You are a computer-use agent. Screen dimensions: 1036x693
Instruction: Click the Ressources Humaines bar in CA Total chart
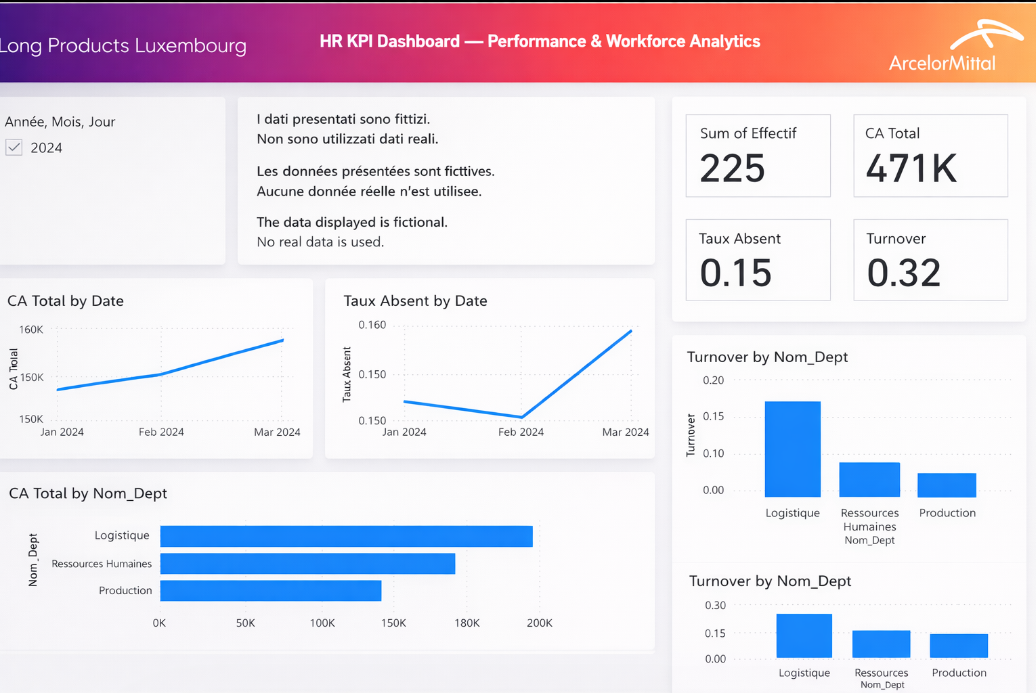307,563
